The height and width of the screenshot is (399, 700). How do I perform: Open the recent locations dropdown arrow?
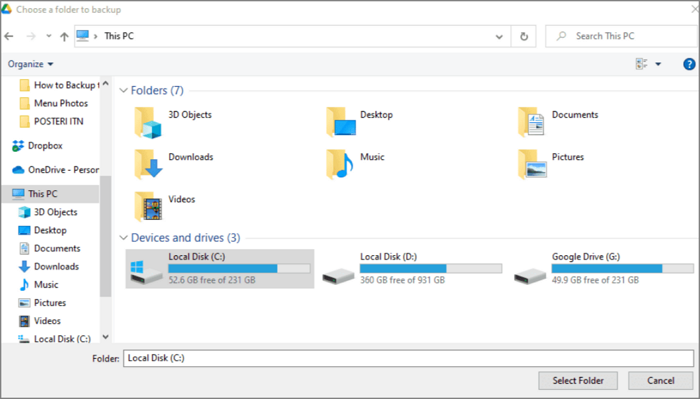(x=48, y=37)
